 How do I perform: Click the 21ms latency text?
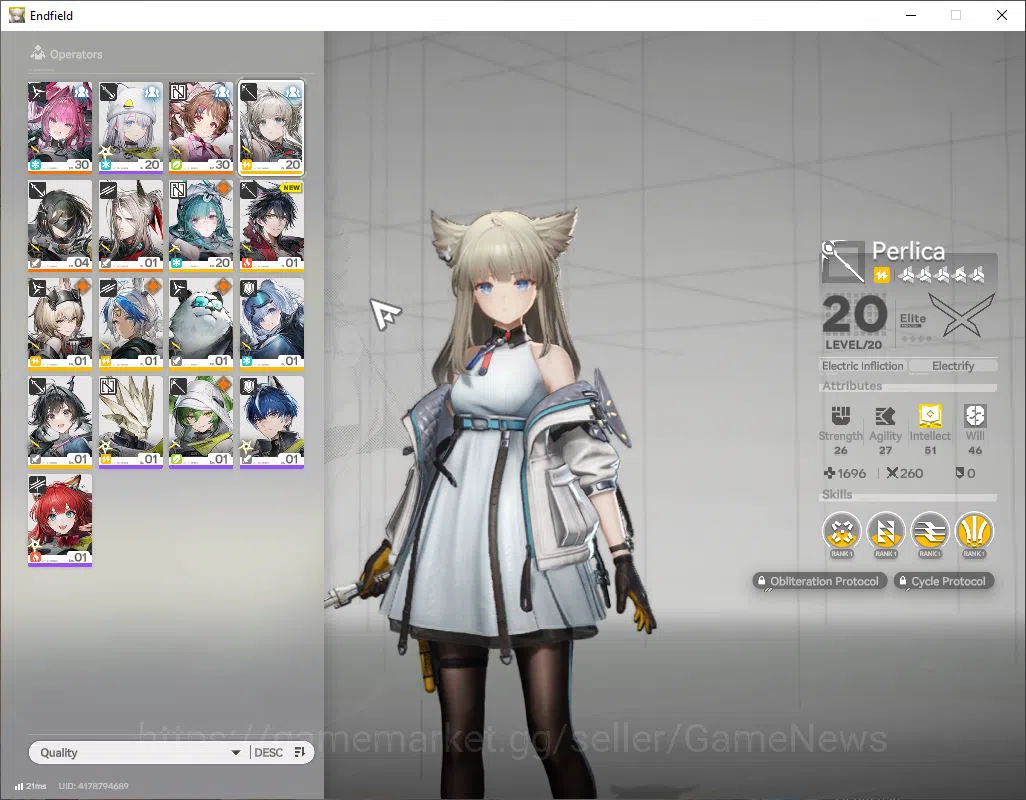click(x=36, y=786)
